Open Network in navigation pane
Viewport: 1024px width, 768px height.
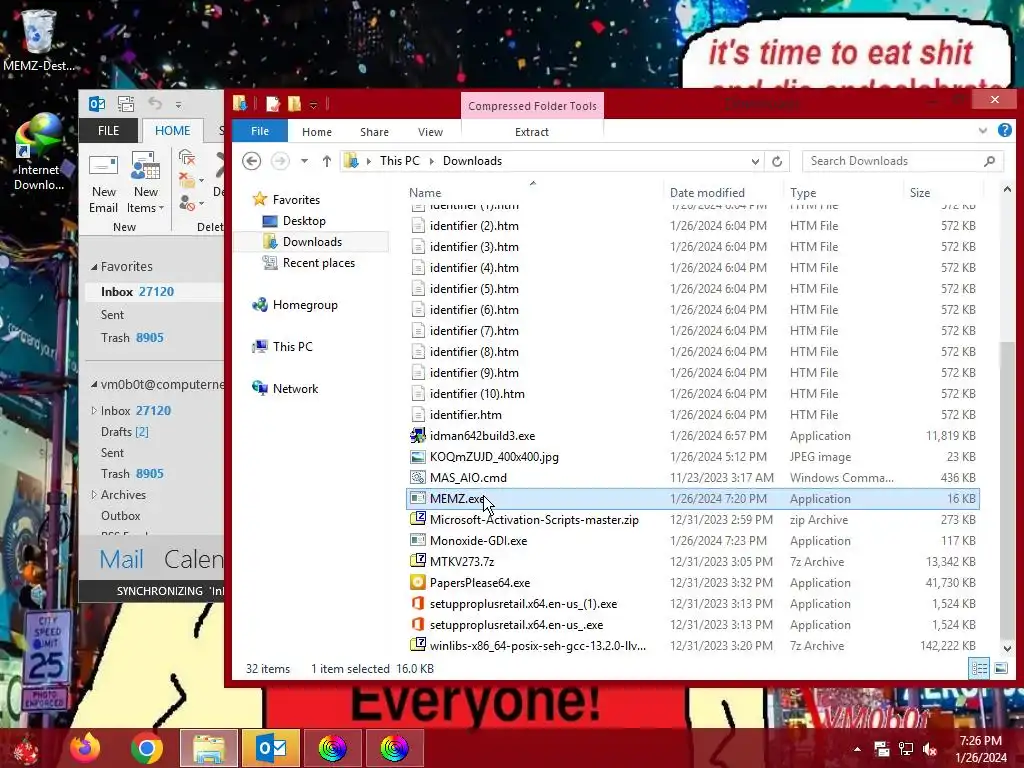click(295, 389)
